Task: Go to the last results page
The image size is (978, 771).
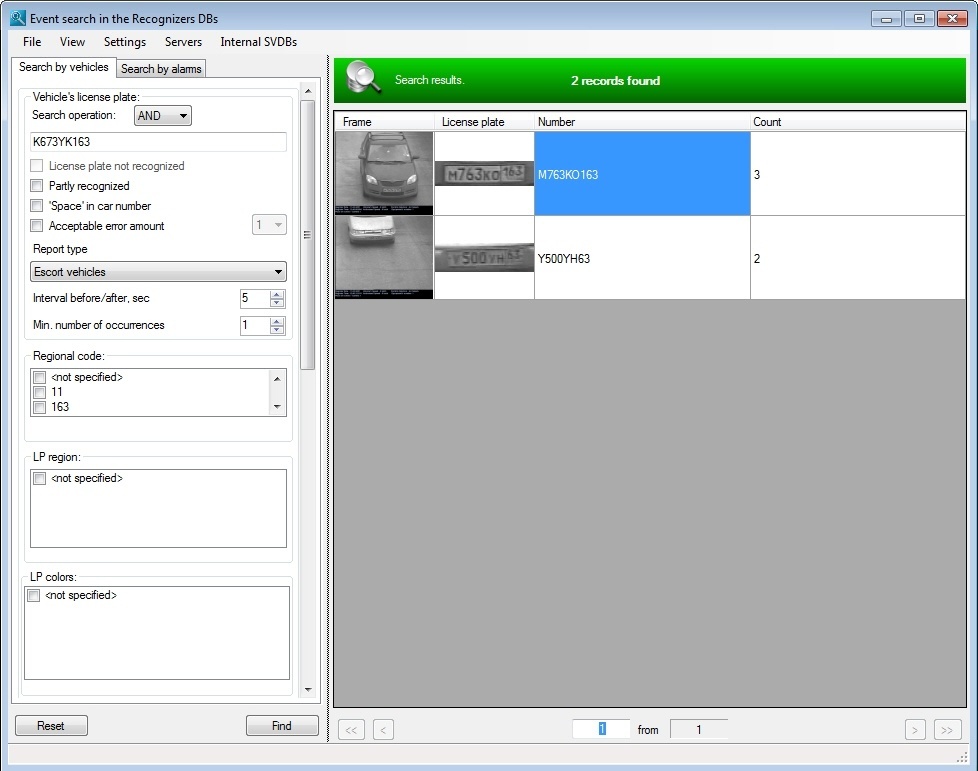Action: pyautogui.click(x=947, y=730)
